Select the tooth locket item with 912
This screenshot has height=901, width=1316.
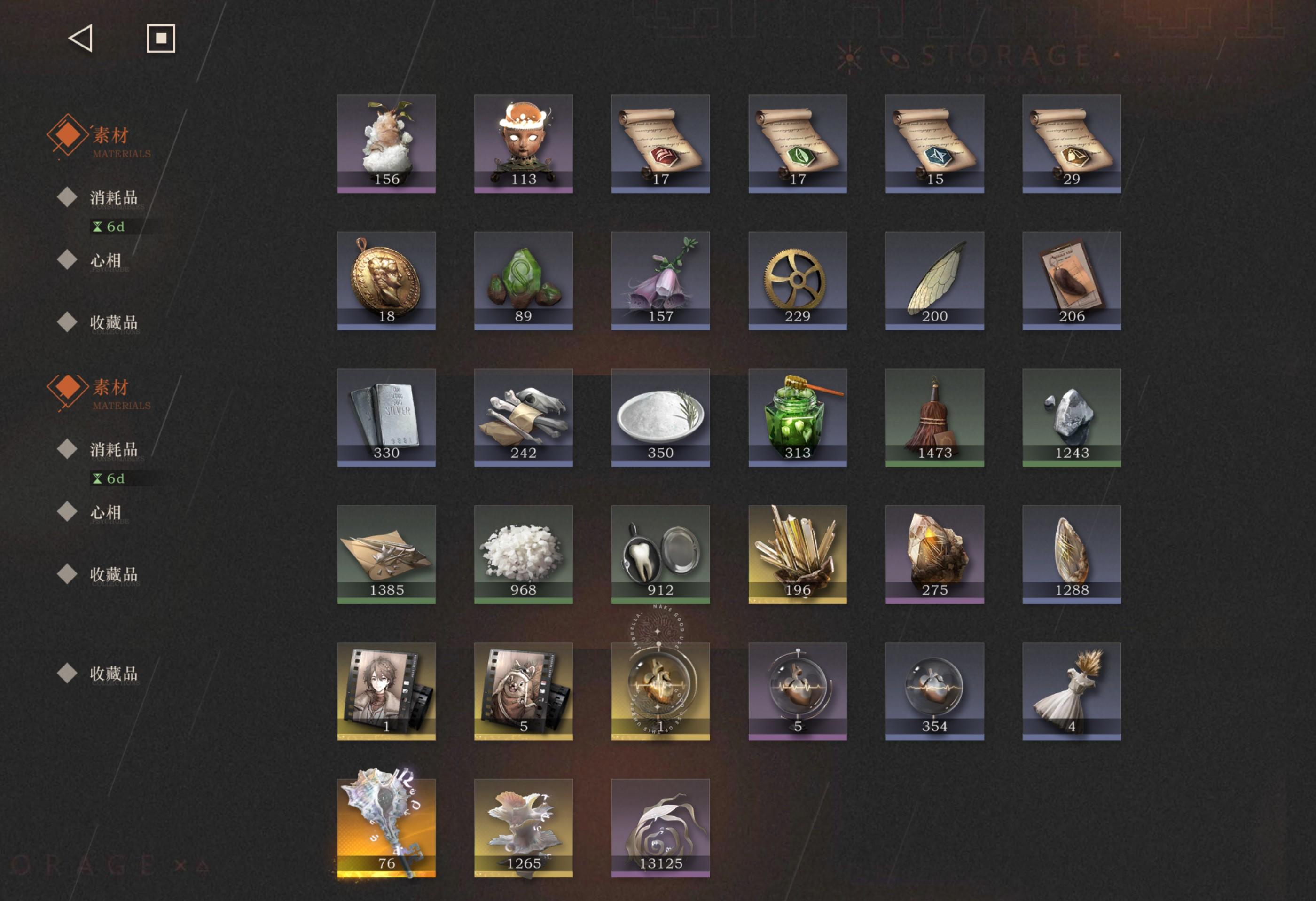(660, 555)
